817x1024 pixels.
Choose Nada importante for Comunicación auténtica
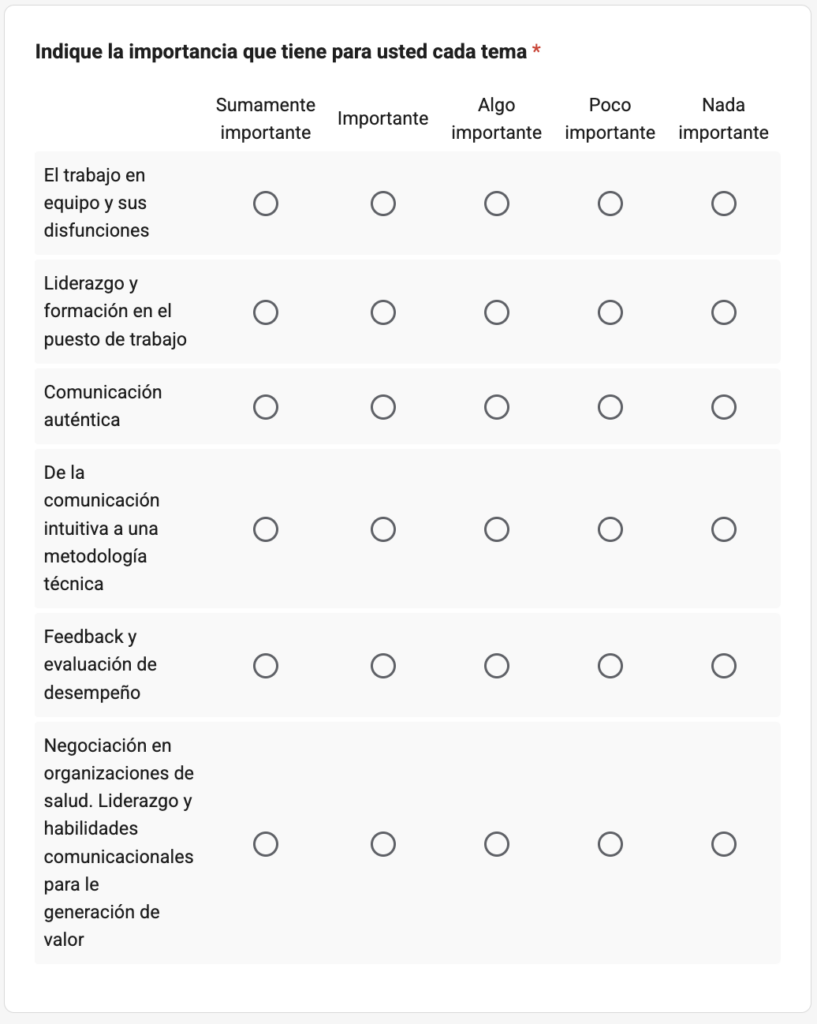click(724, 407)
